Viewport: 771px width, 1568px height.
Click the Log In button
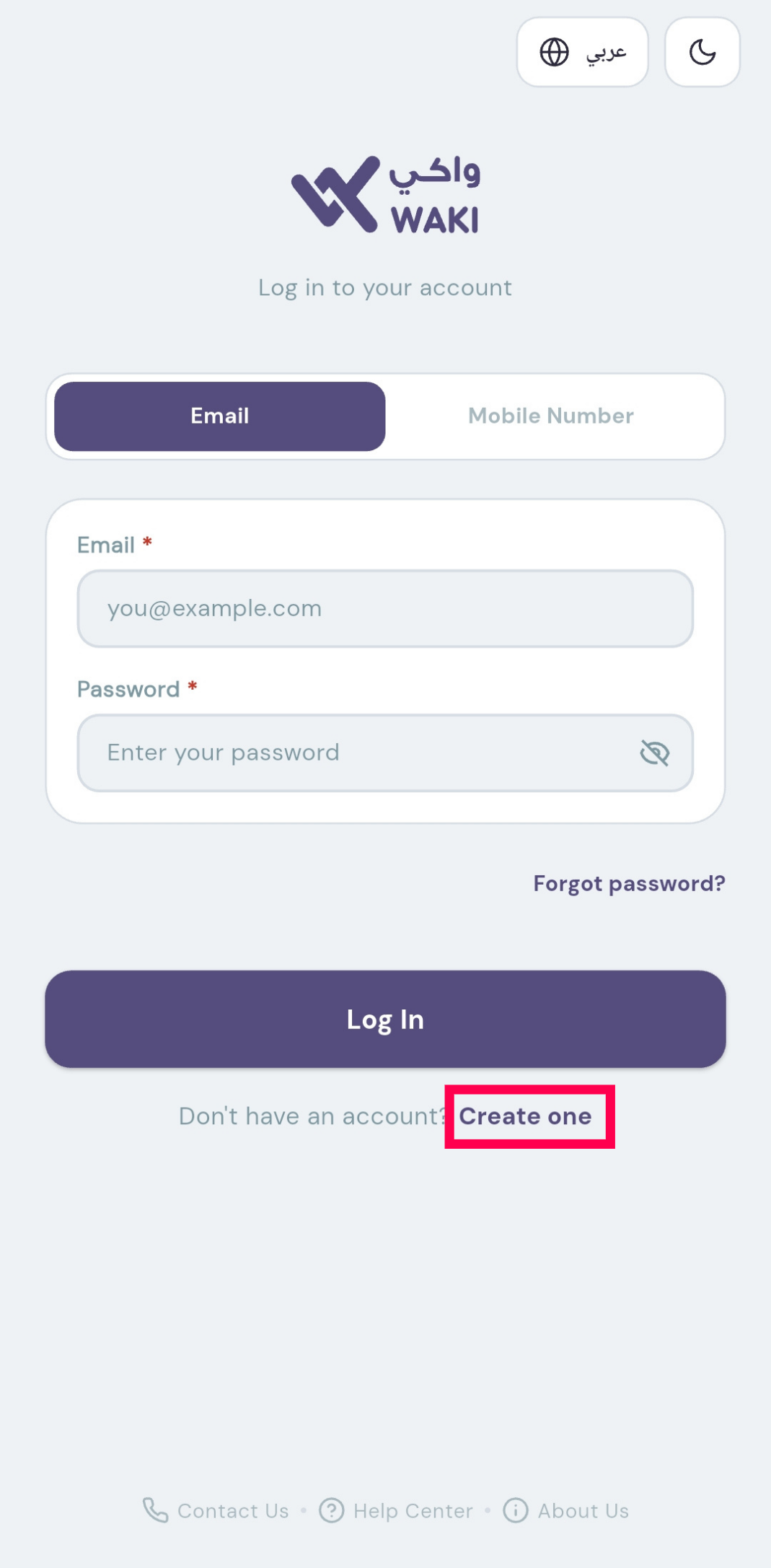coord(385,1019)
